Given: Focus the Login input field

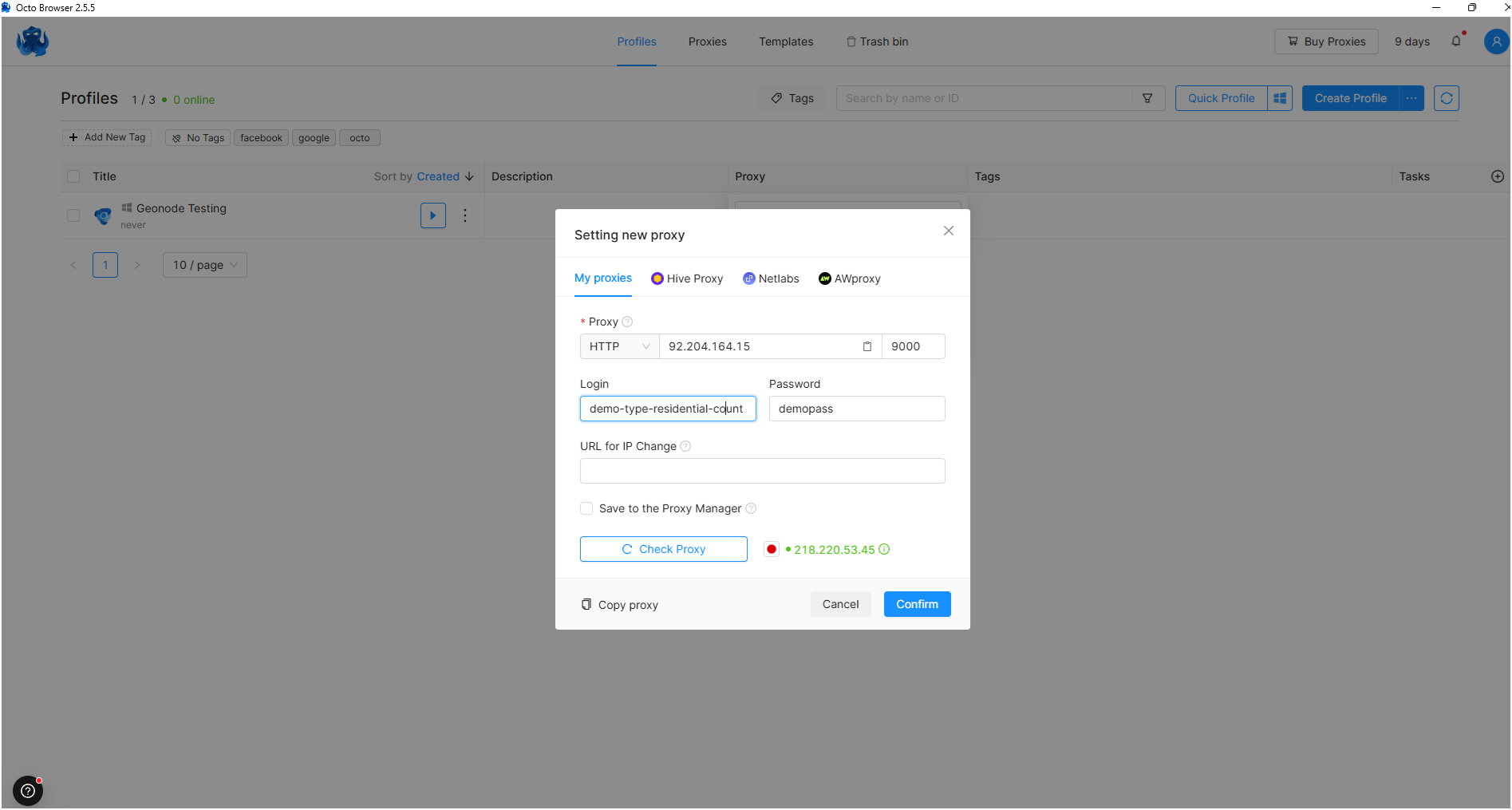Looking at the screenshot, I should pos(667,409).
